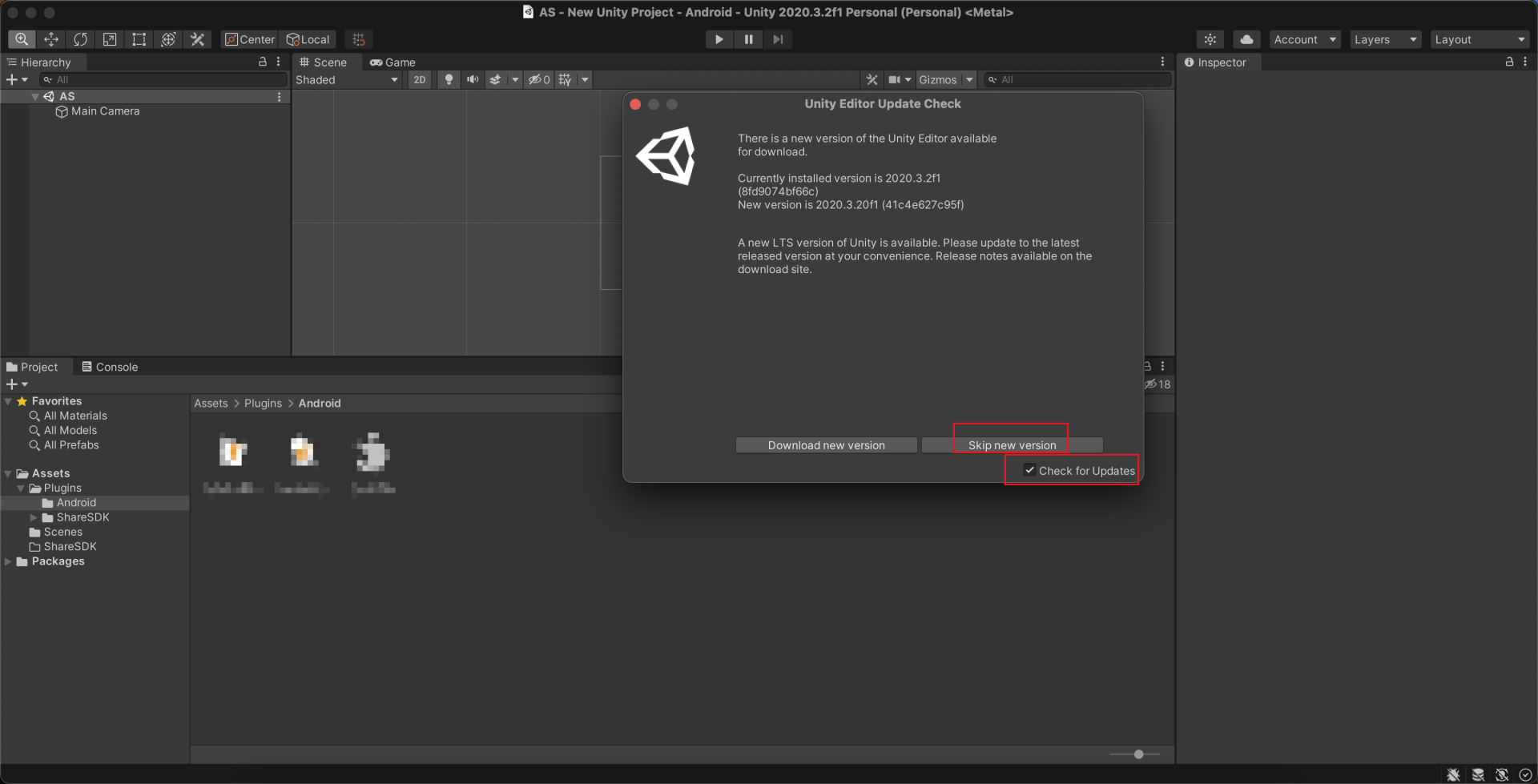Open the Layers dropdown
Screen dimensions: 1538x784
point(1386,39)
